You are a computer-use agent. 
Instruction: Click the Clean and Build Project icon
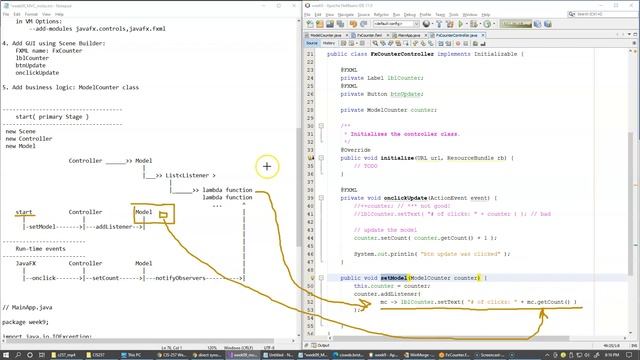point(449,24)
